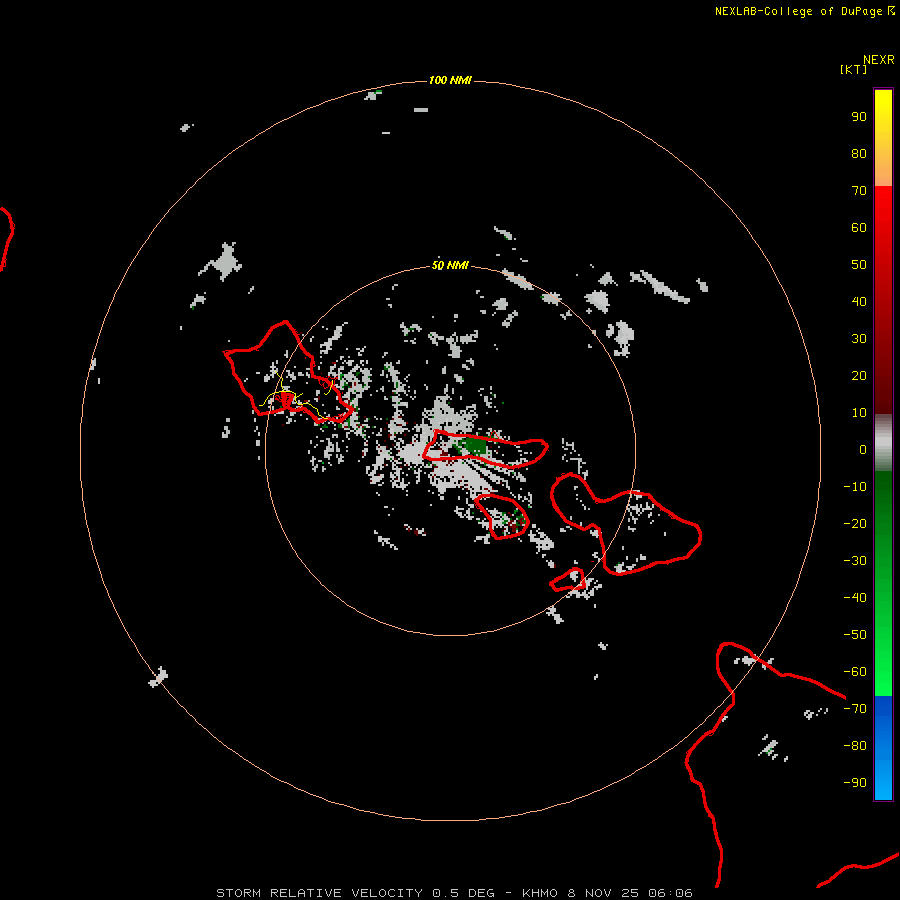The image size is (900, 900).
Task: Click the -80 value on the velocity scale
Action: tap(855, 746)
